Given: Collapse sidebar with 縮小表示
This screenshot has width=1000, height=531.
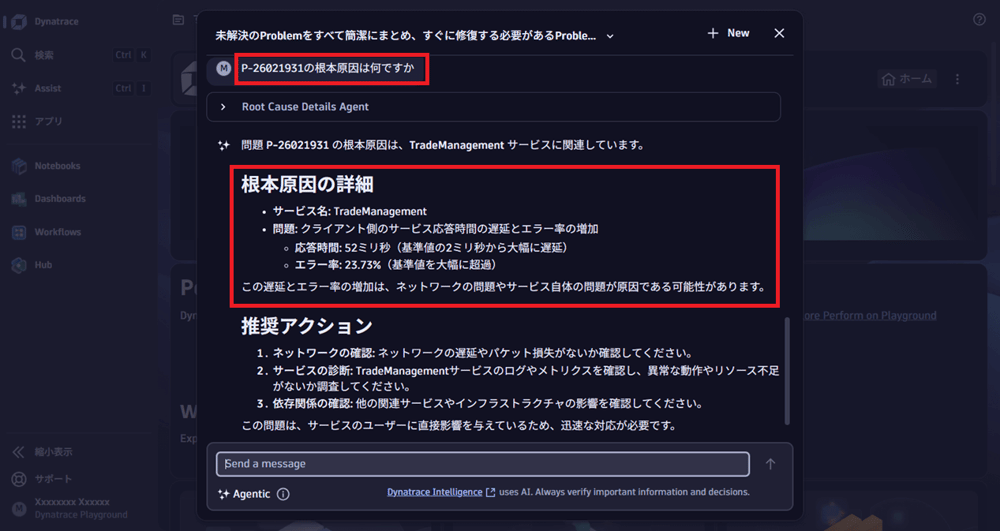Looking at the screenshot, I should (50, 452).
